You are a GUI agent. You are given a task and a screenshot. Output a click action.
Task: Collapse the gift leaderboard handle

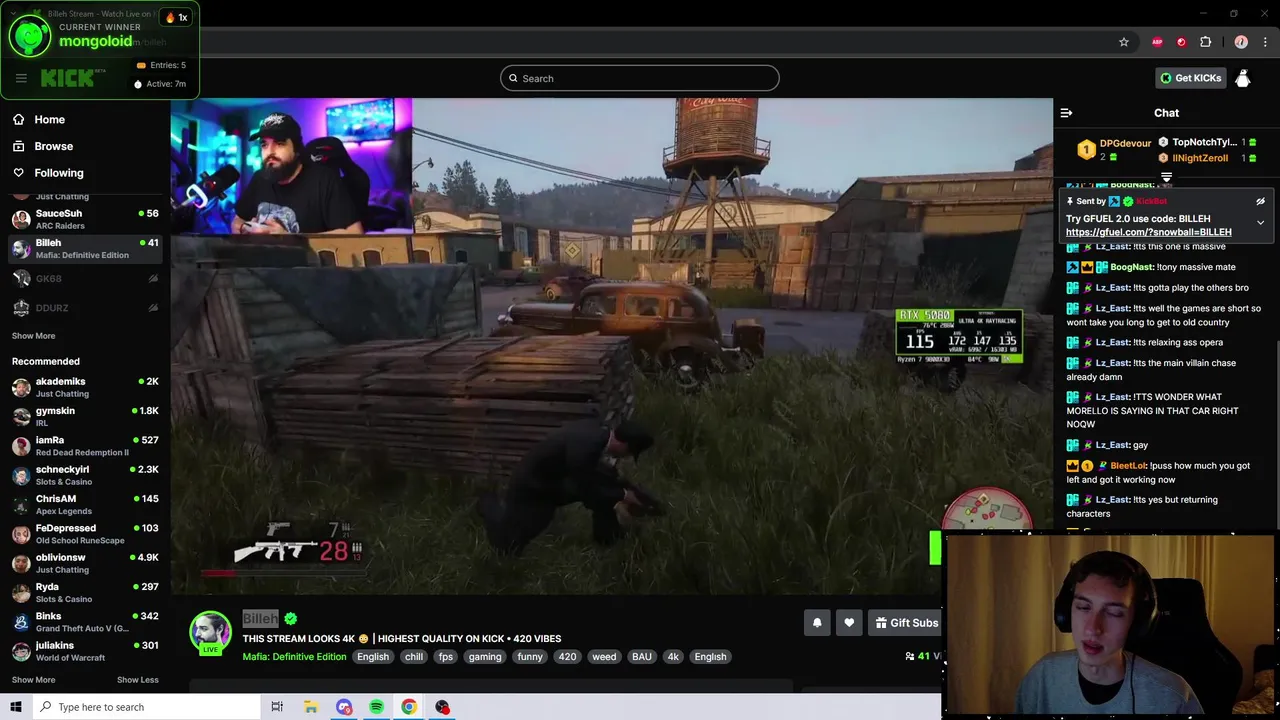click(x=1166, y=178)
